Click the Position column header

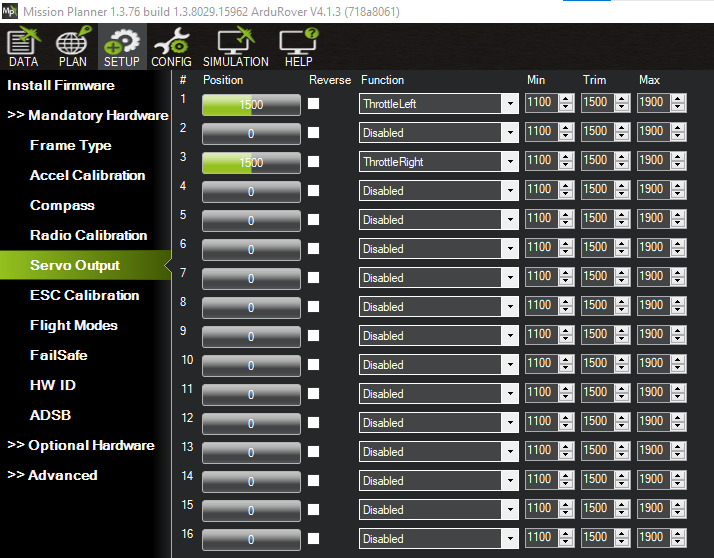tap(223, 80)
